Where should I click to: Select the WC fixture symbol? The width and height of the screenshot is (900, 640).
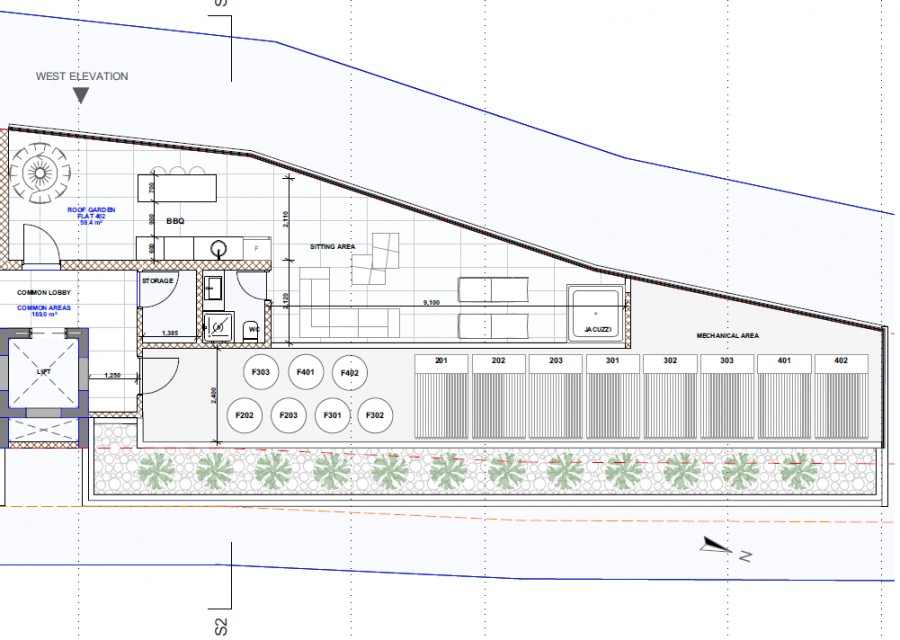pos(251,330)
